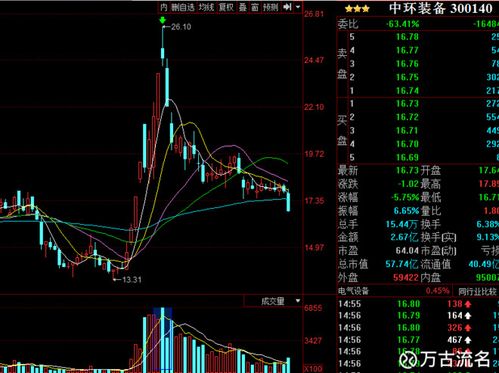Click sell level 5 price 16.78

coord(407,37)
